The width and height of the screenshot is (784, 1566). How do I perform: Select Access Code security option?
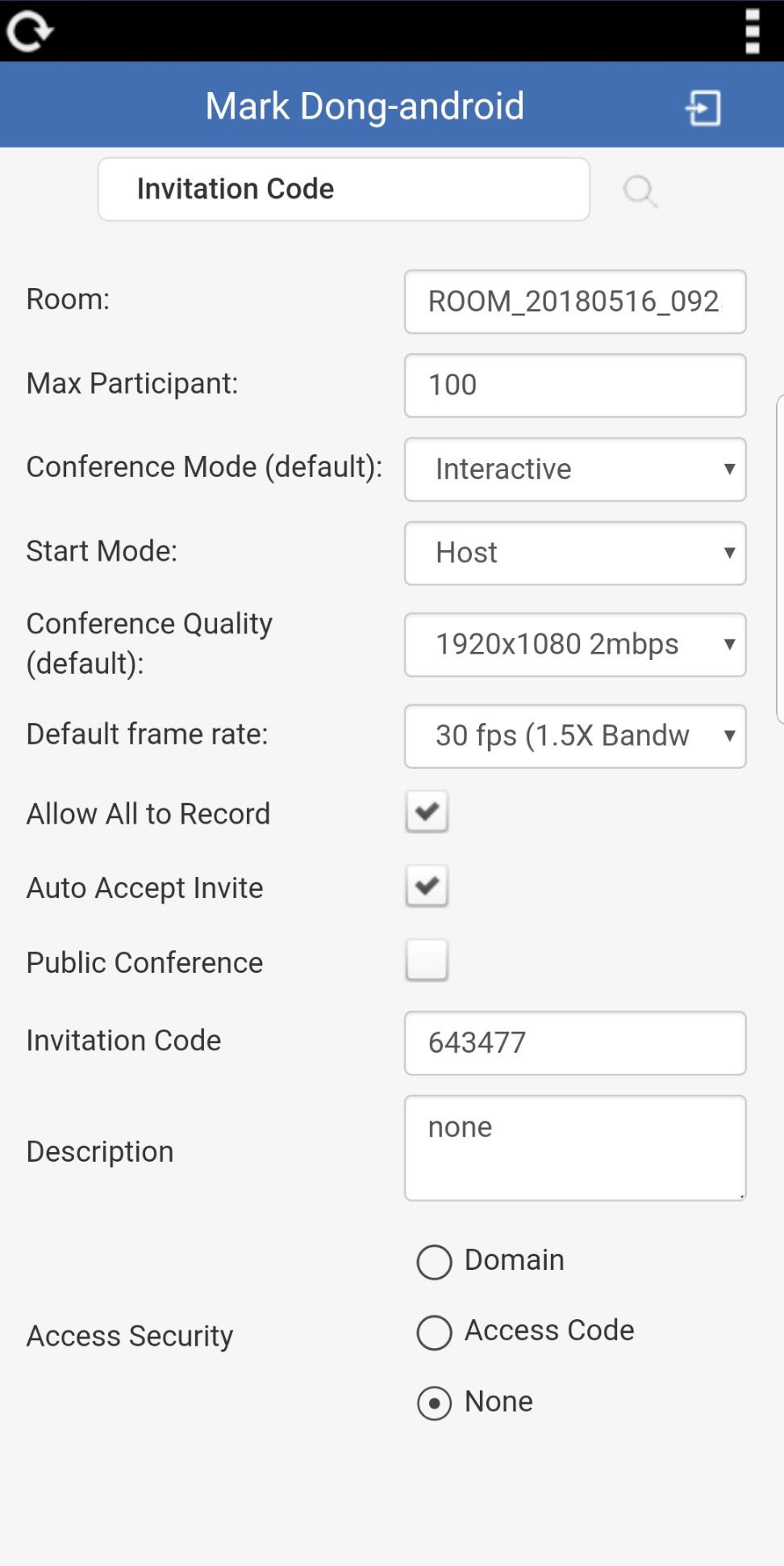click(434, 1332)
